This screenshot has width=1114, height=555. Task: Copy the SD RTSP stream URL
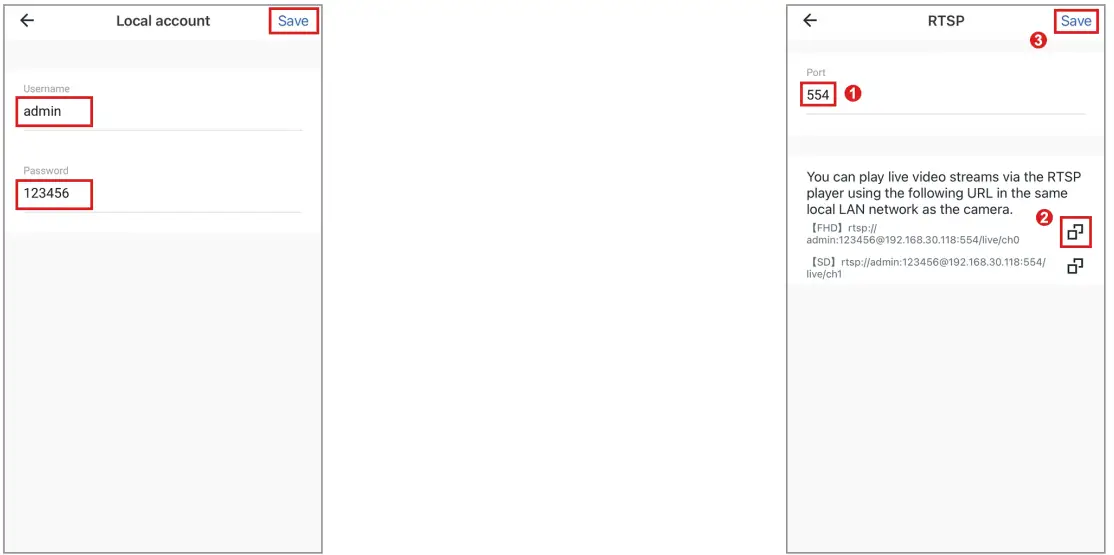(x=1076, y=266)
